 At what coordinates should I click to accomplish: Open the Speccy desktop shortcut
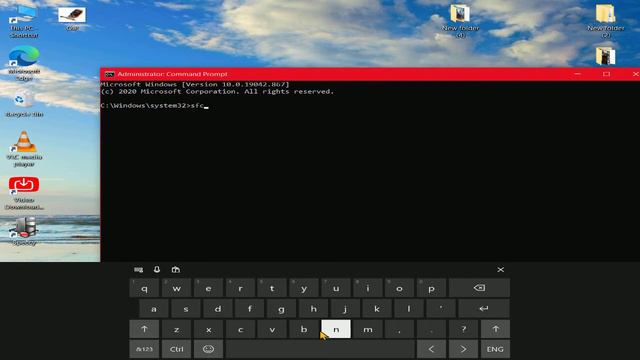coord(24,231)
